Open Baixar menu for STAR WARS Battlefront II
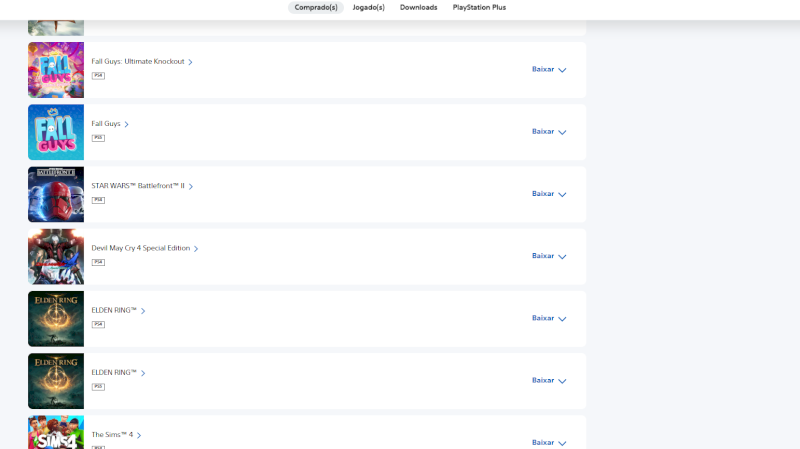 tap(549, 194)
